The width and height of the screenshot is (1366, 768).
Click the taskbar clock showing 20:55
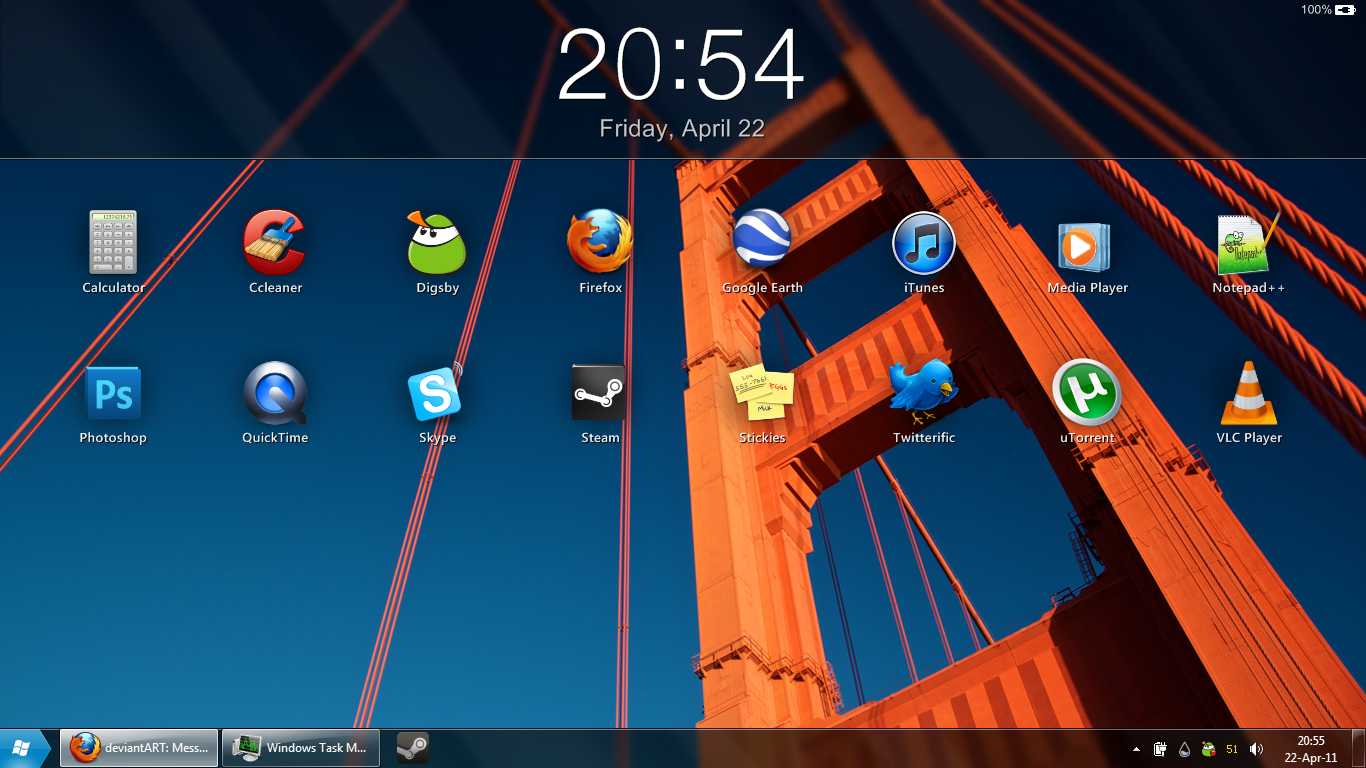[1311, 749]
